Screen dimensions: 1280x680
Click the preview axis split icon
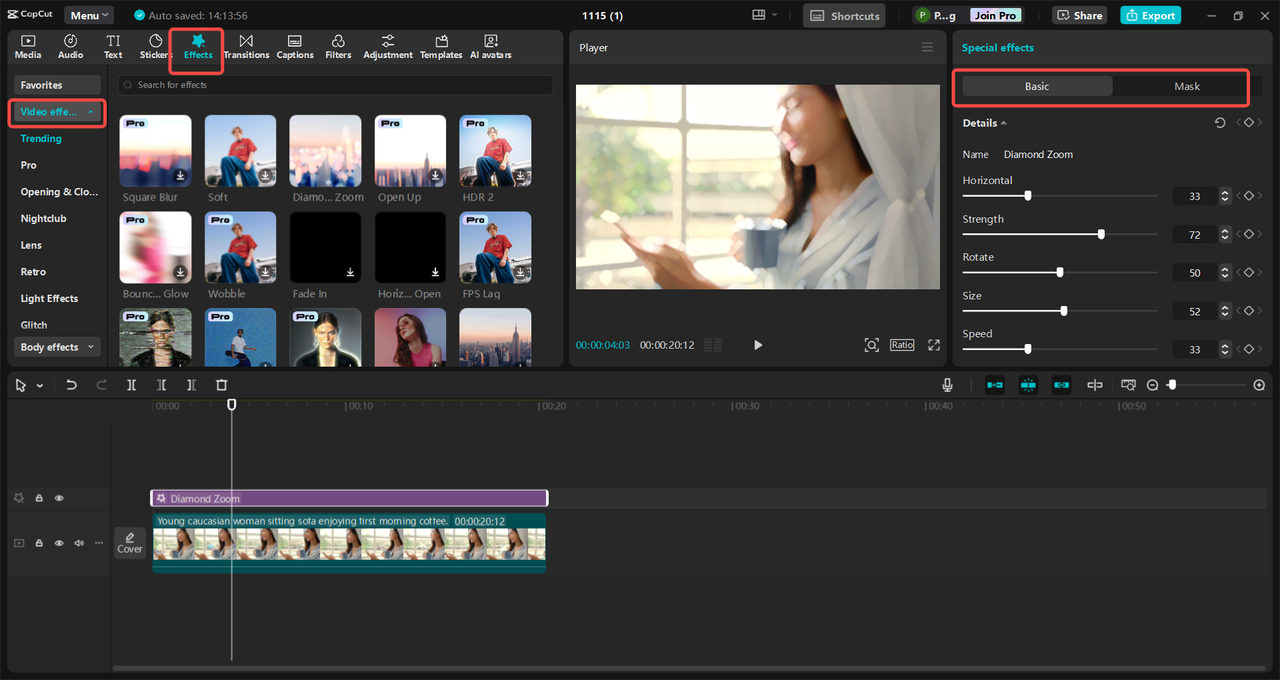pyautogui.click(x=1095, y=385)
